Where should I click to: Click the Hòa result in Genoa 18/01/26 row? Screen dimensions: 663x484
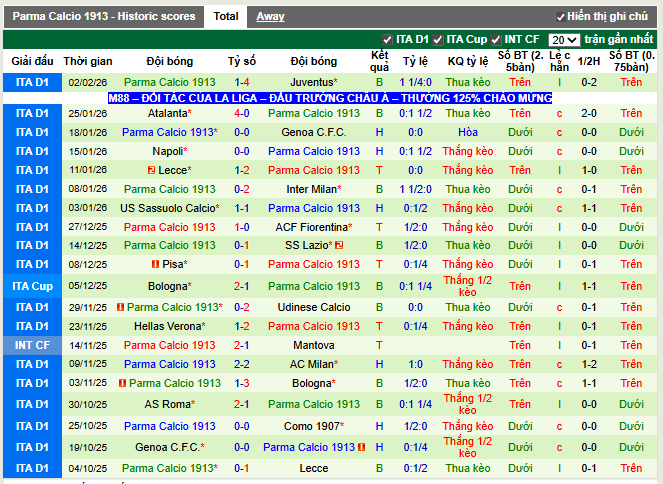pos(468,132)
